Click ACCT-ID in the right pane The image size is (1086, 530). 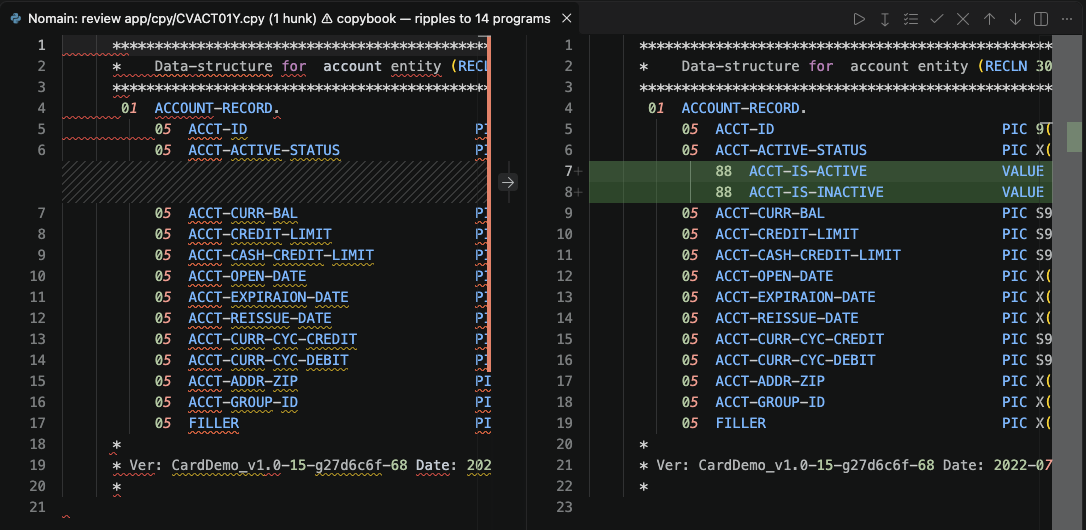pos(745,130)
